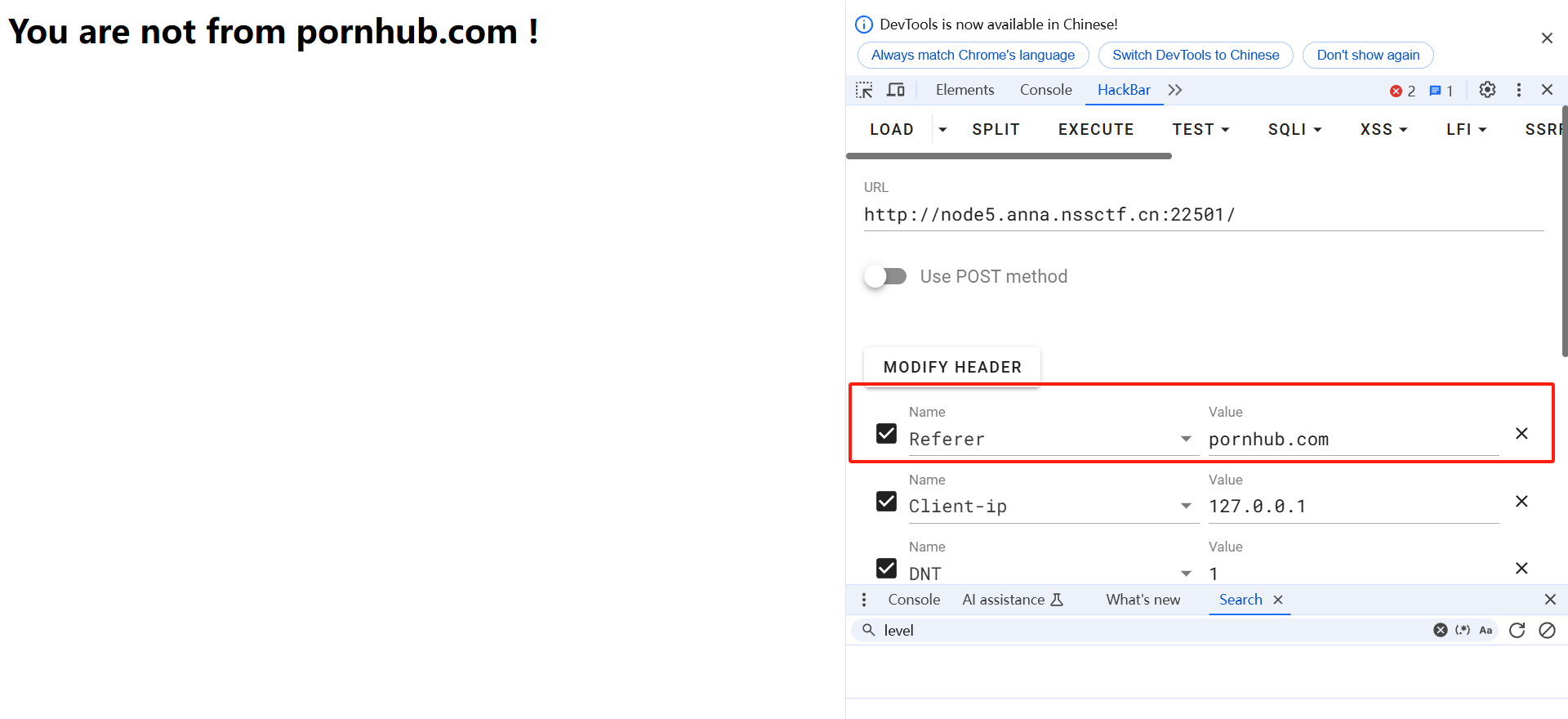The width and height of the screenshot is (1568, 719).
Task: Click the SPLIT button
Action: [996, 129]
